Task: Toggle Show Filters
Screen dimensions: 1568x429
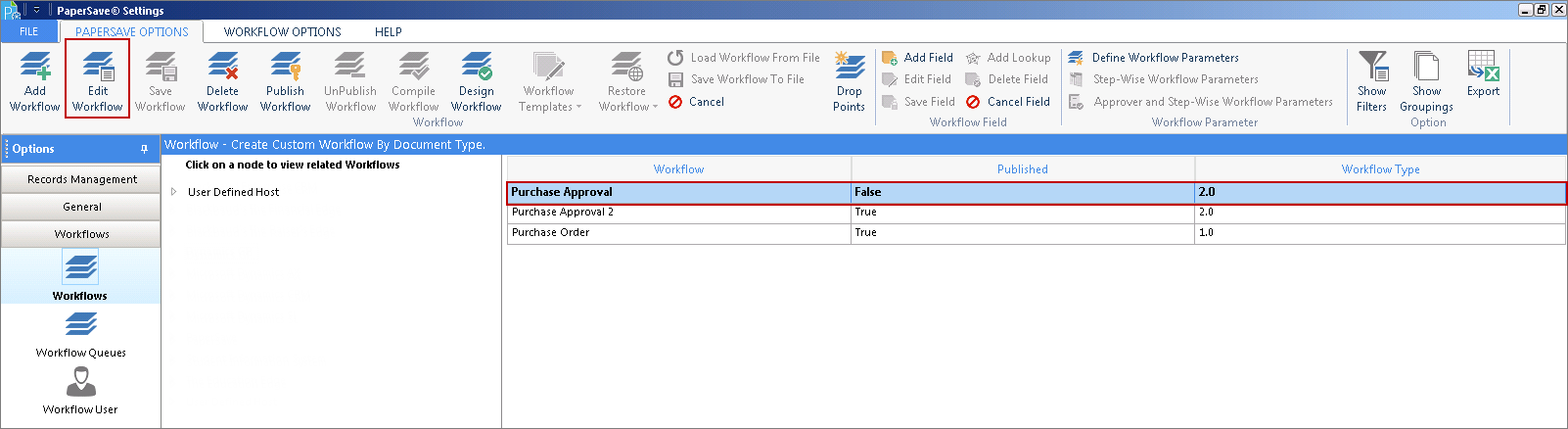Action: (x=1371, y=80)
